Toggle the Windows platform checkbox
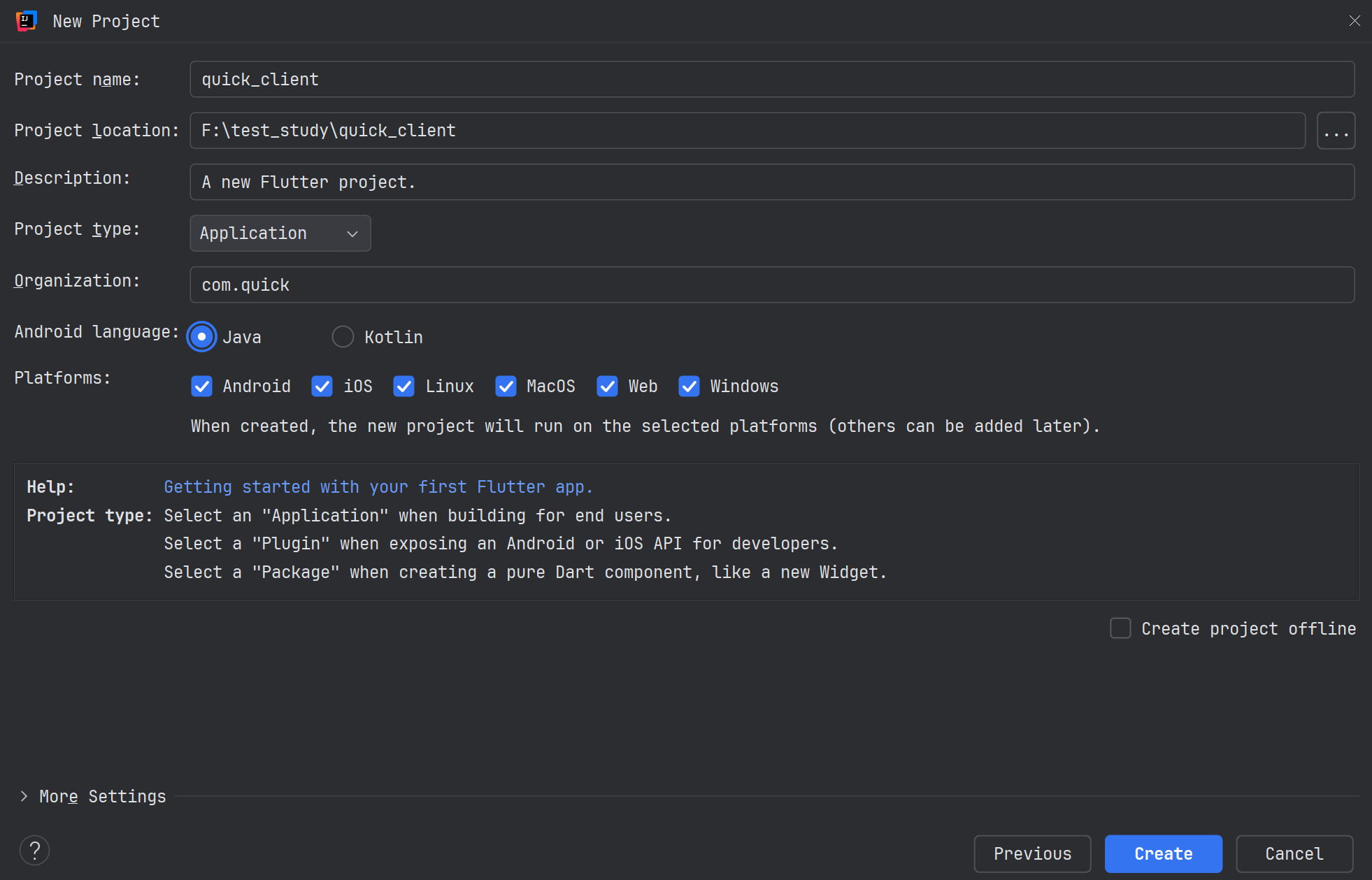 click(689, 386)
